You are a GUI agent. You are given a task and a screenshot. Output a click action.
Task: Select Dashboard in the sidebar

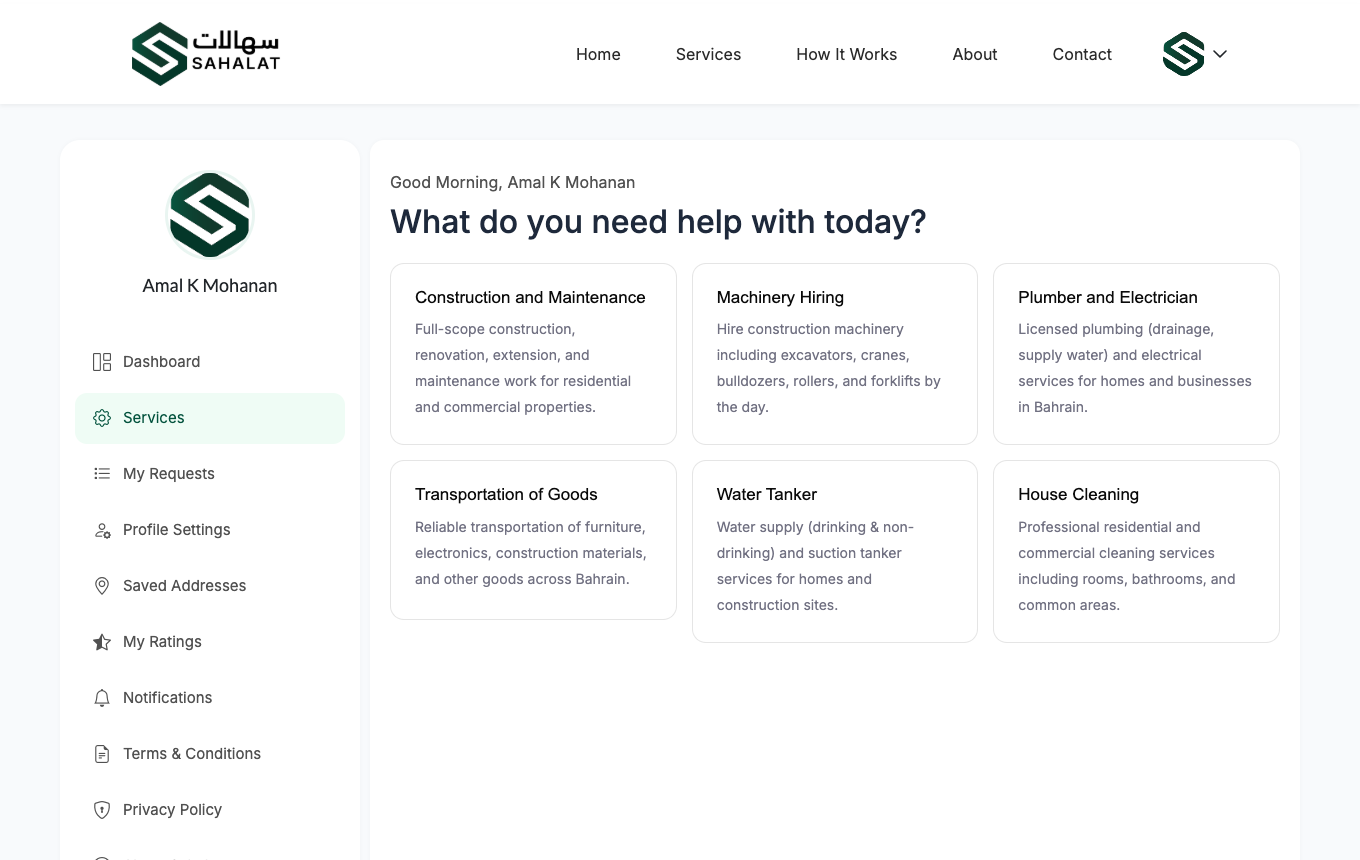pos(210,362)
